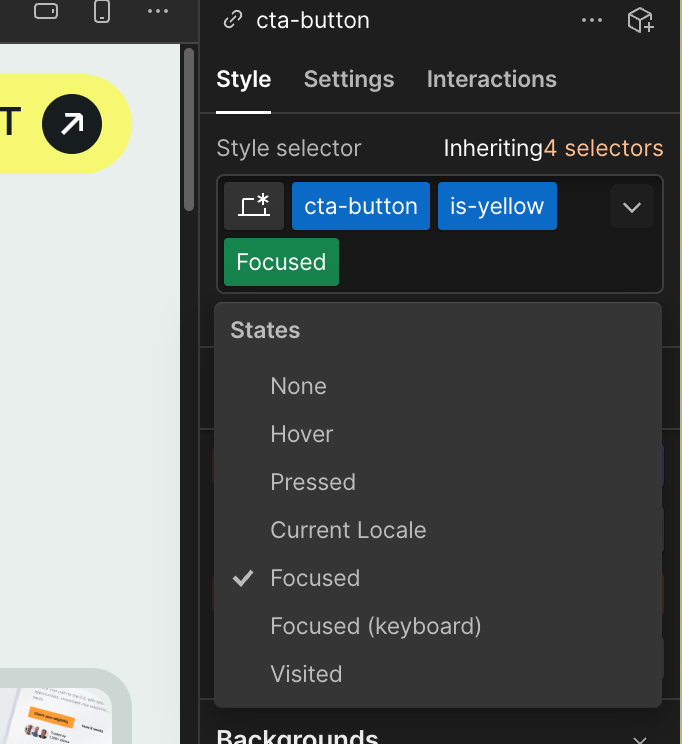Click the cta-button element title
This screenshot has height=744, width=682.
(x=313, y=20)
